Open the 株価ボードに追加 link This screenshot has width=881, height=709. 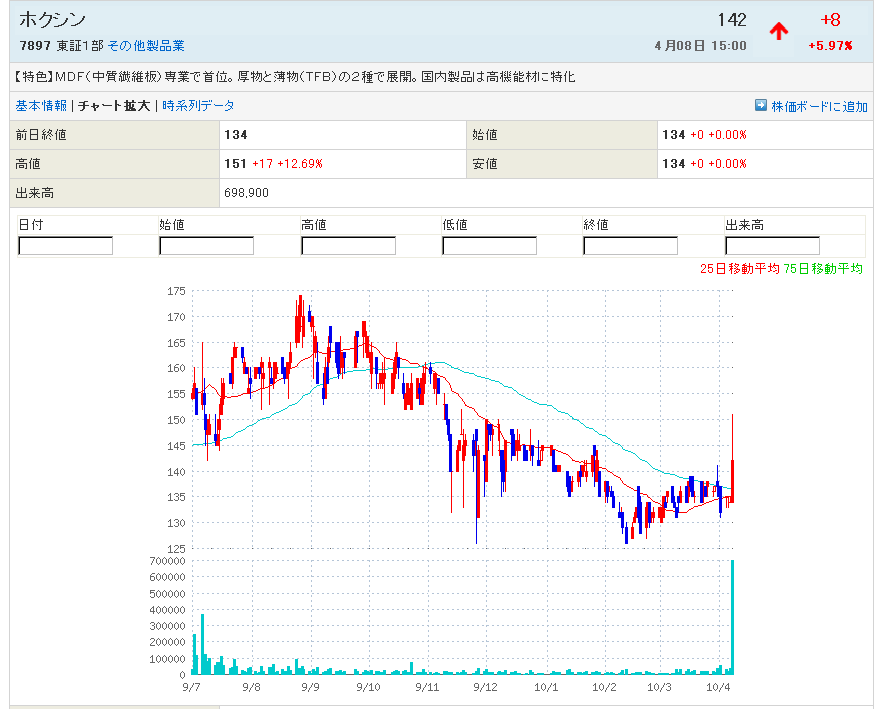pos(819,106)
